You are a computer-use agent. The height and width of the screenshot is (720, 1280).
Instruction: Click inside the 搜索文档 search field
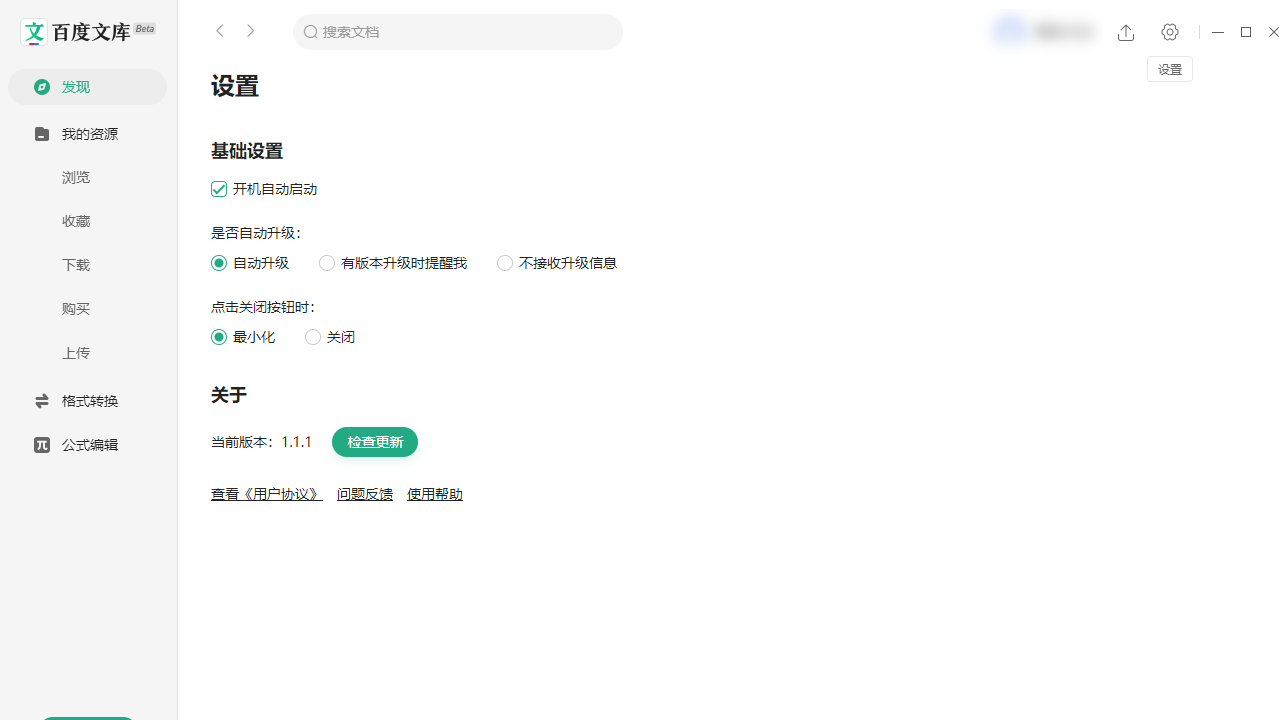457,31
